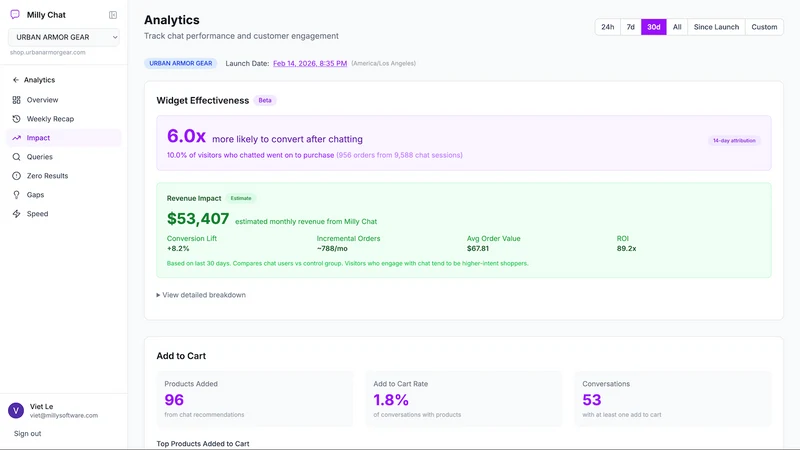Click the ~788/mo Incremental Orders value
800x450 pixels.
pos(332,248)
